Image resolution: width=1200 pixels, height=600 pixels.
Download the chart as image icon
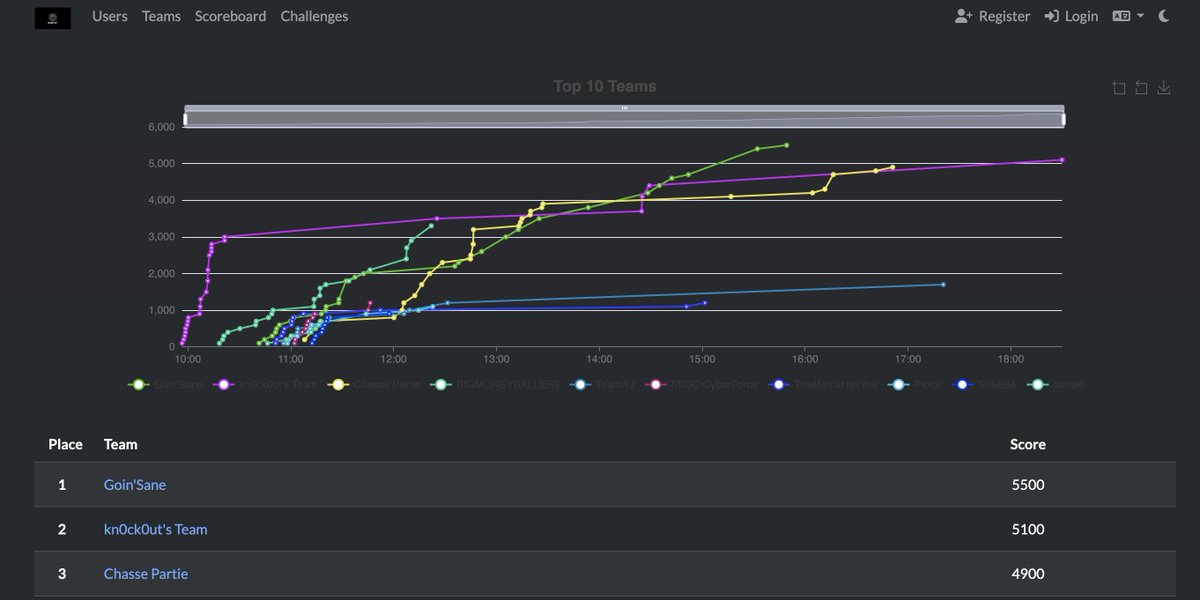(1163, 88)
